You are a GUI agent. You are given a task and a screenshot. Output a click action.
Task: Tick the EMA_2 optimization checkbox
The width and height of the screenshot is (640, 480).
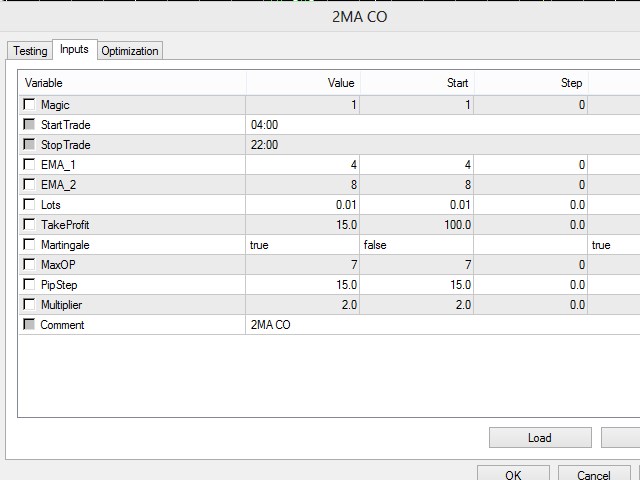point(29,184)
